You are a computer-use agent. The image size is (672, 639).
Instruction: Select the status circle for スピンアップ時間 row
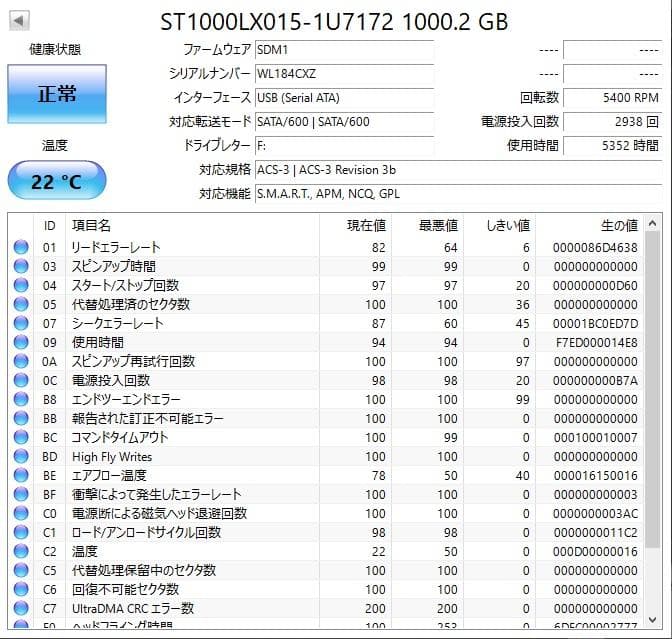point(21,266)
